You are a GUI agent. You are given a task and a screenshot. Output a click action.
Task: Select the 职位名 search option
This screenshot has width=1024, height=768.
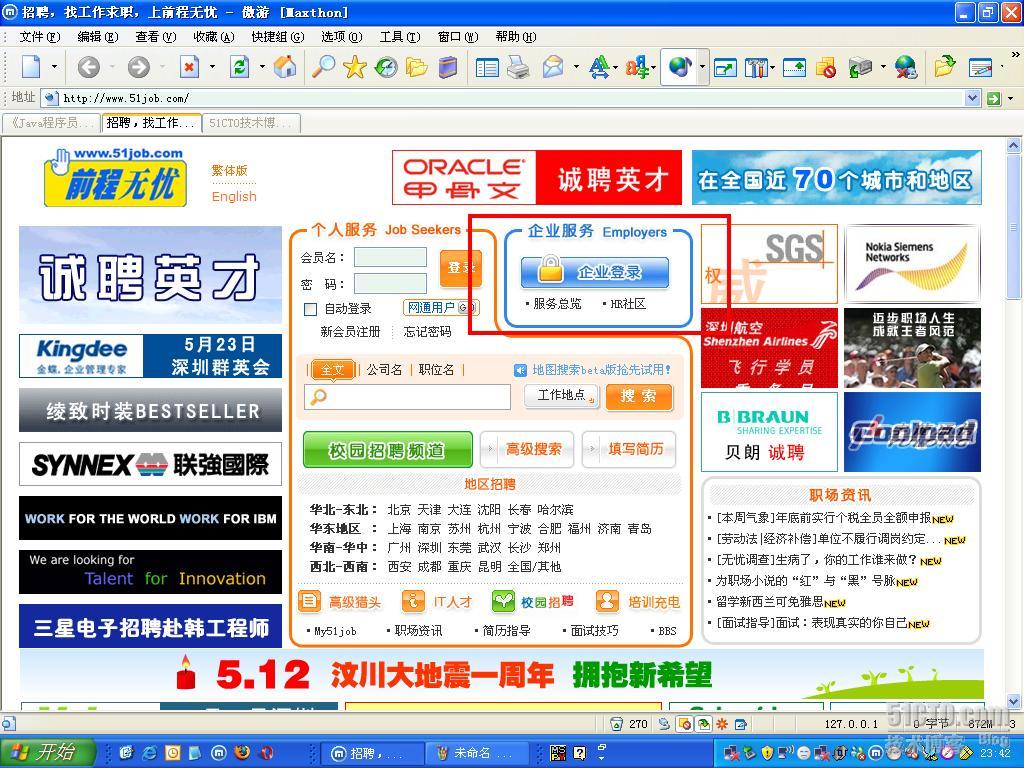(436, 370)
